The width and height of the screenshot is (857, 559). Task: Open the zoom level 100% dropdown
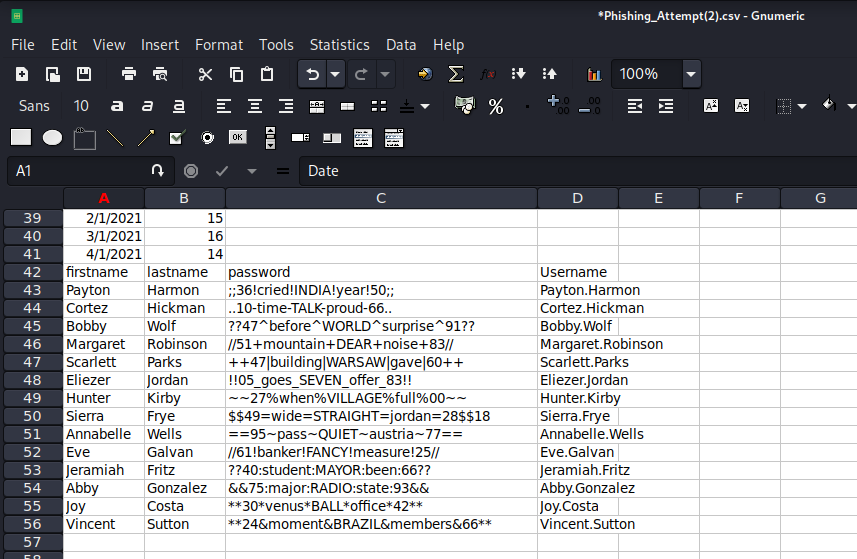691,74
